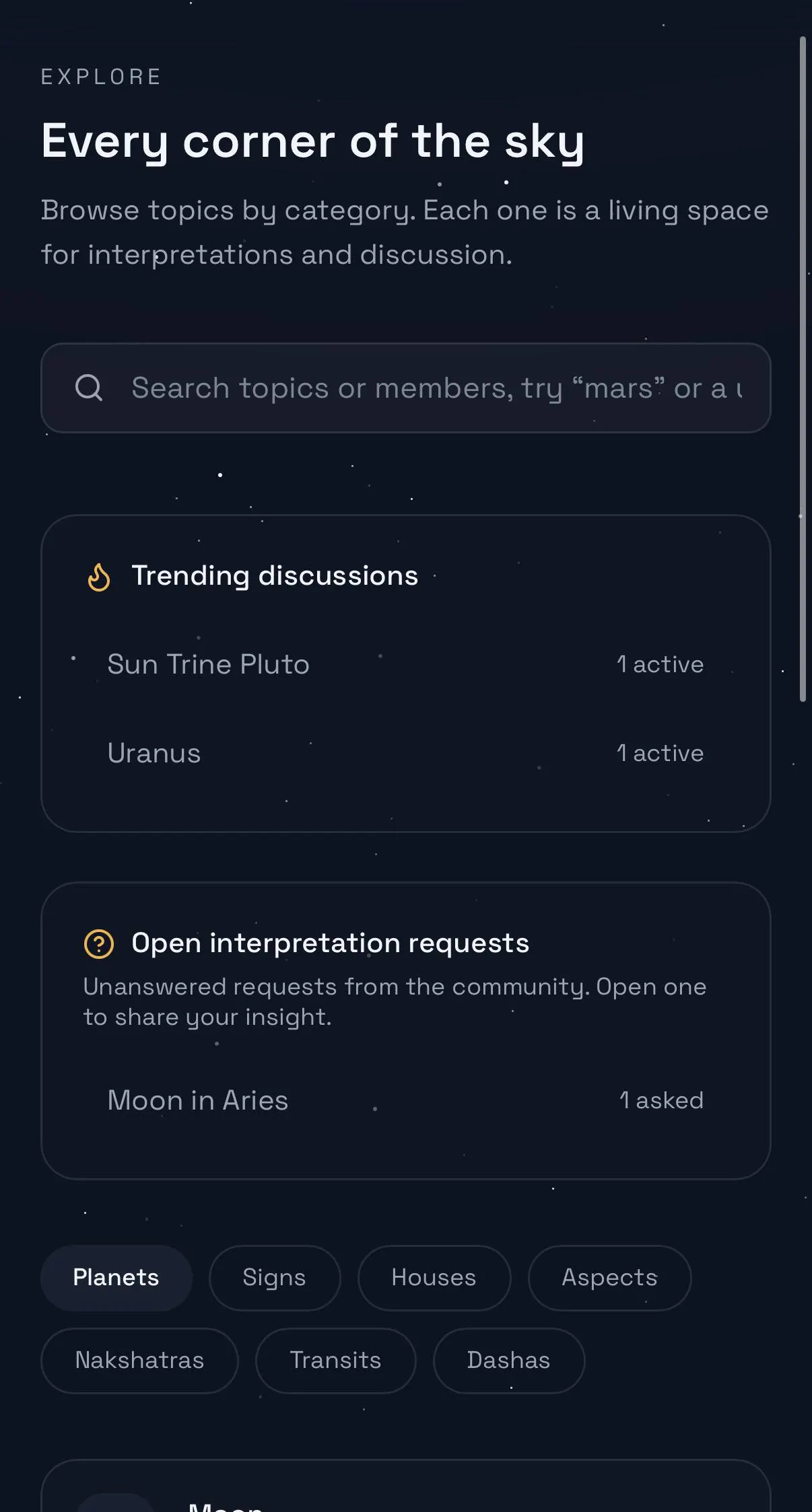Click the '1 active' count for Sun Trine Pluto
This screenshot has width=812, height=1512.
[661, 664]
